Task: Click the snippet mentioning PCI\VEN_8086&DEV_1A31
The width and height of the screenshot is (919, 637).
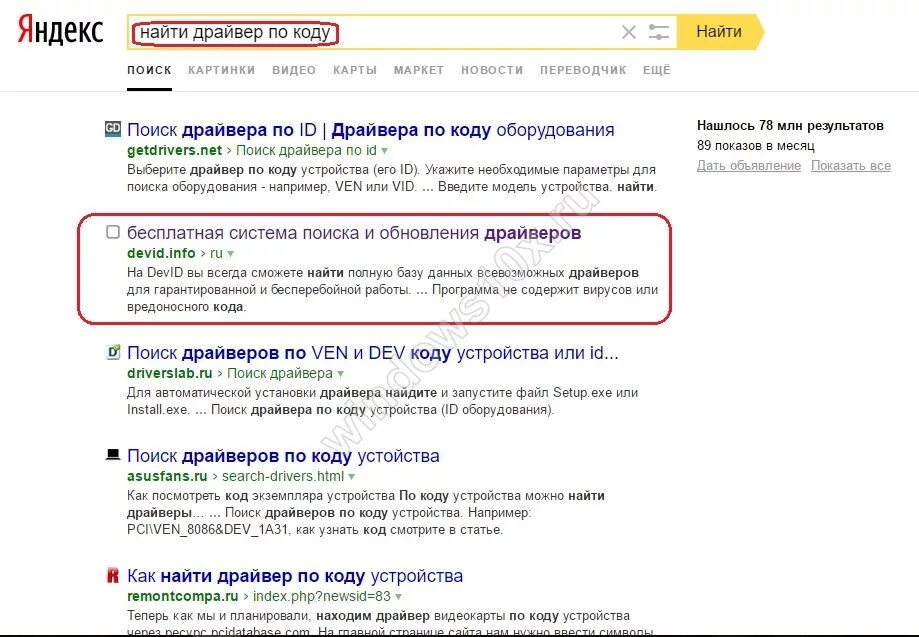Action: pyautogui.click(x=366, y=513)
